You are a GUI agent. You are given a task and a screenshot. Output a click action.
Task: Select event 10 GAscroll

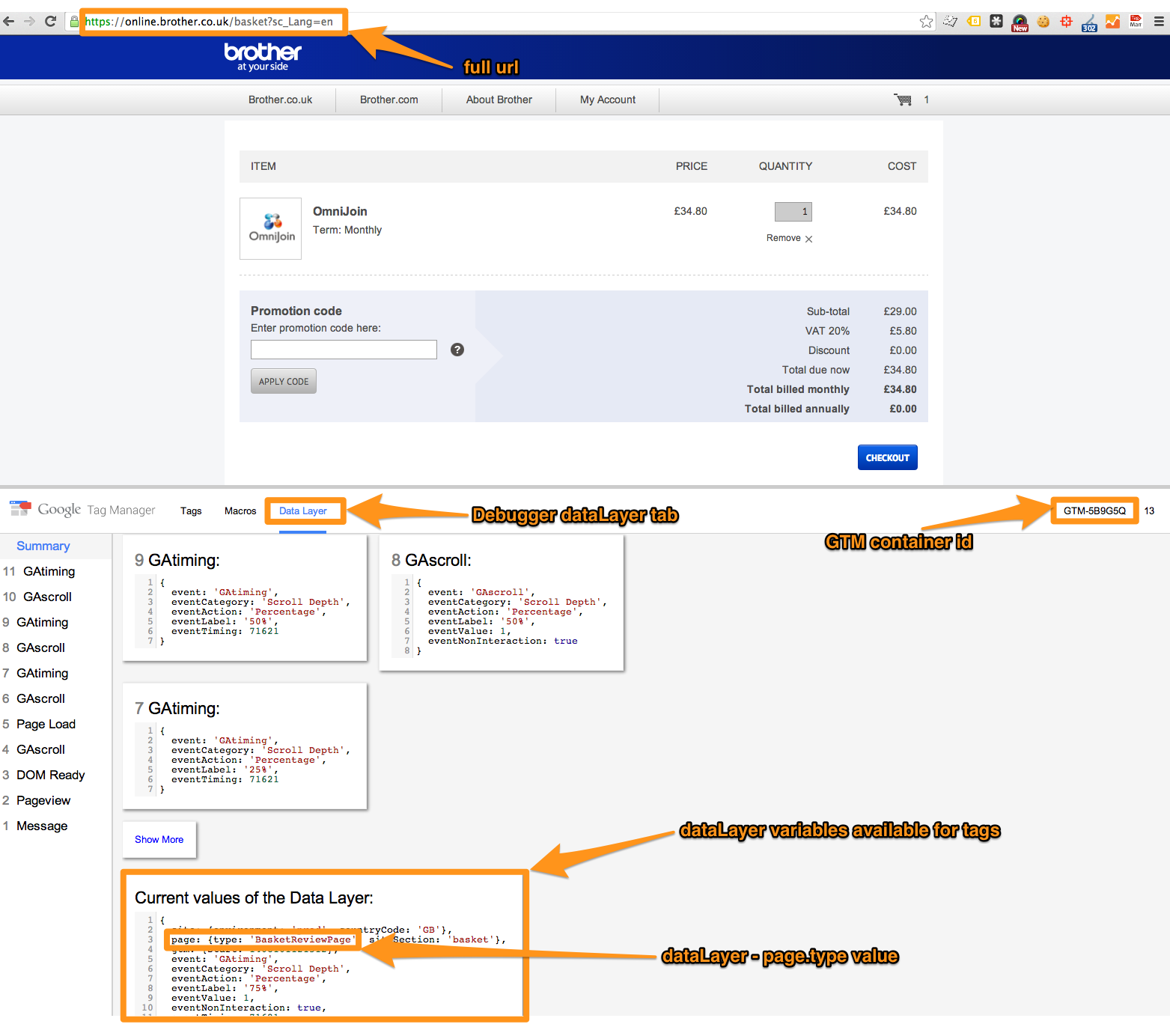click(x=37, y=597)
